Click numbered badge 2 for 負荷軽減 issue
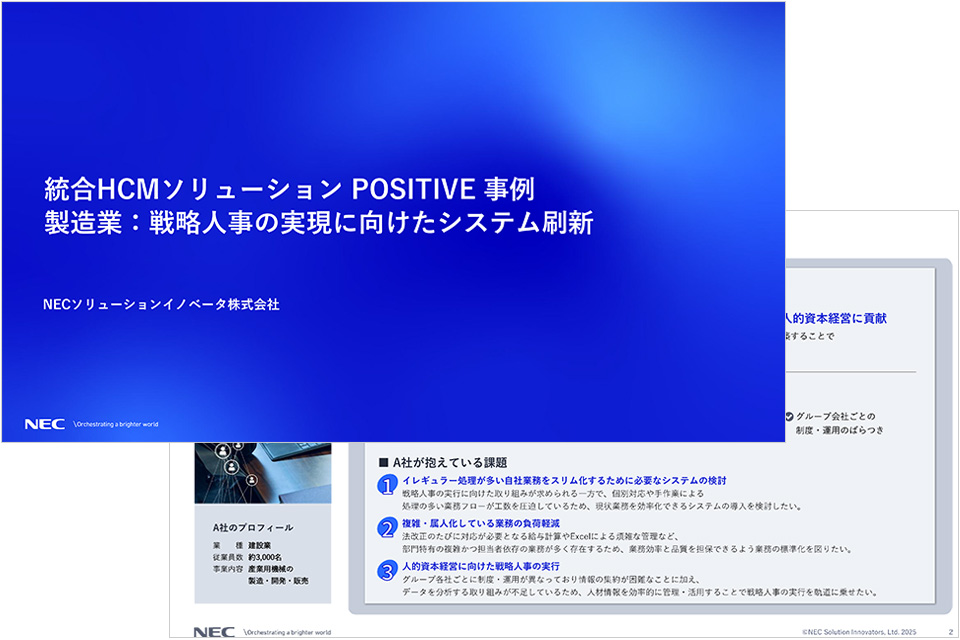960x640 pixels. 387,527
